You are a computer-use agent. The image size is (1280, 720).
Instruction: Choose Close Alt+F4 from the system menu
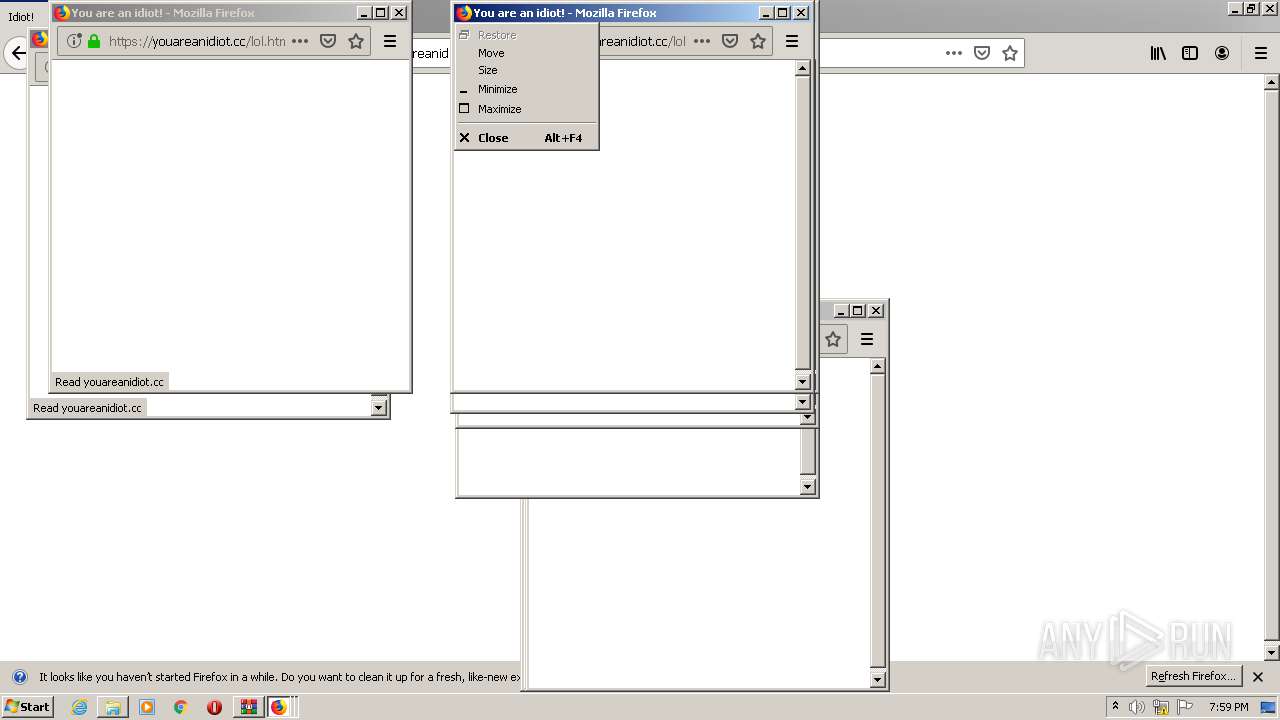[x=527, y=138]
